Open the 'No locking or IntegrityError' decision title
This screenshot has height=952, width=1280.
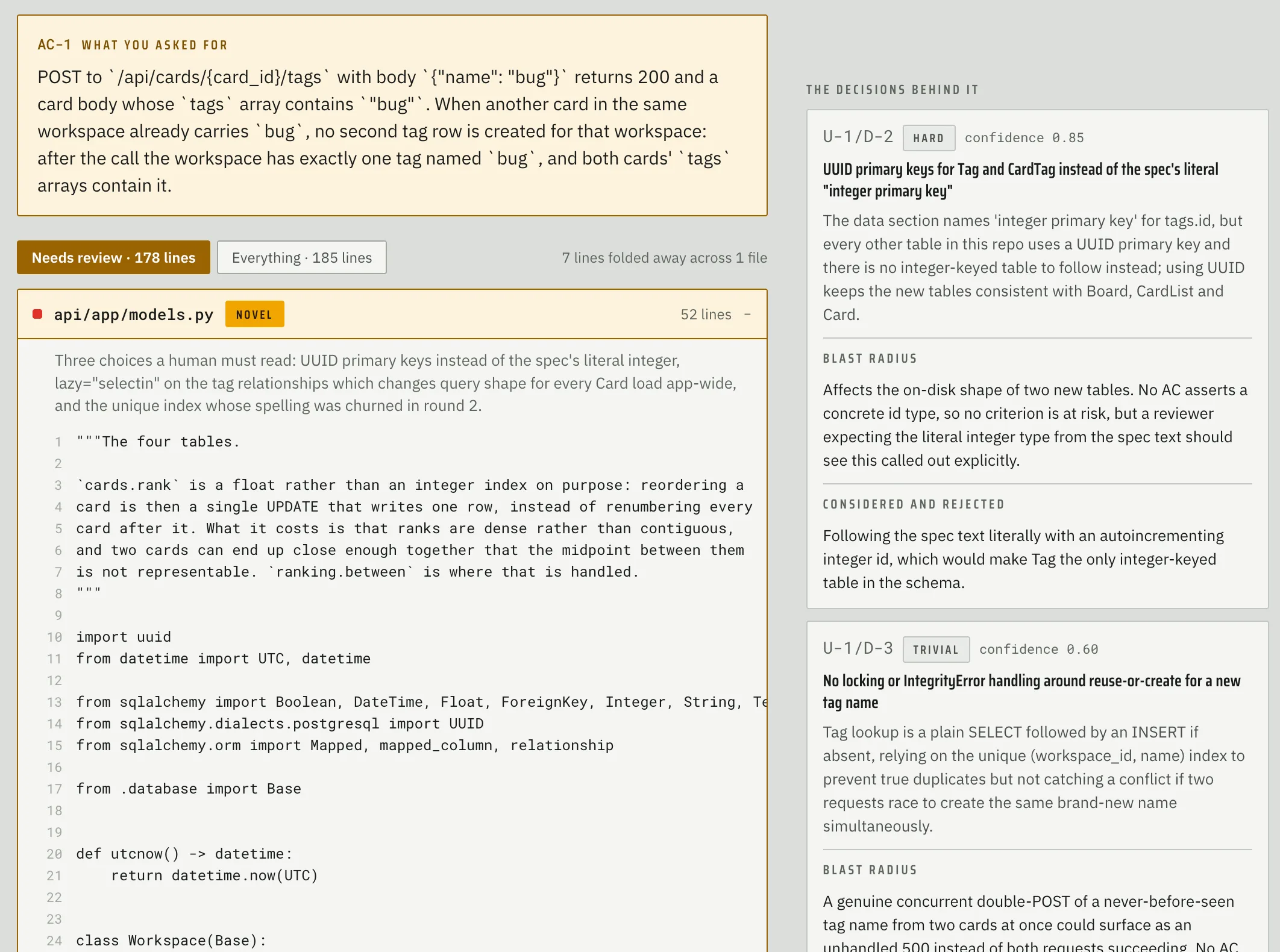coord(1032,691)
